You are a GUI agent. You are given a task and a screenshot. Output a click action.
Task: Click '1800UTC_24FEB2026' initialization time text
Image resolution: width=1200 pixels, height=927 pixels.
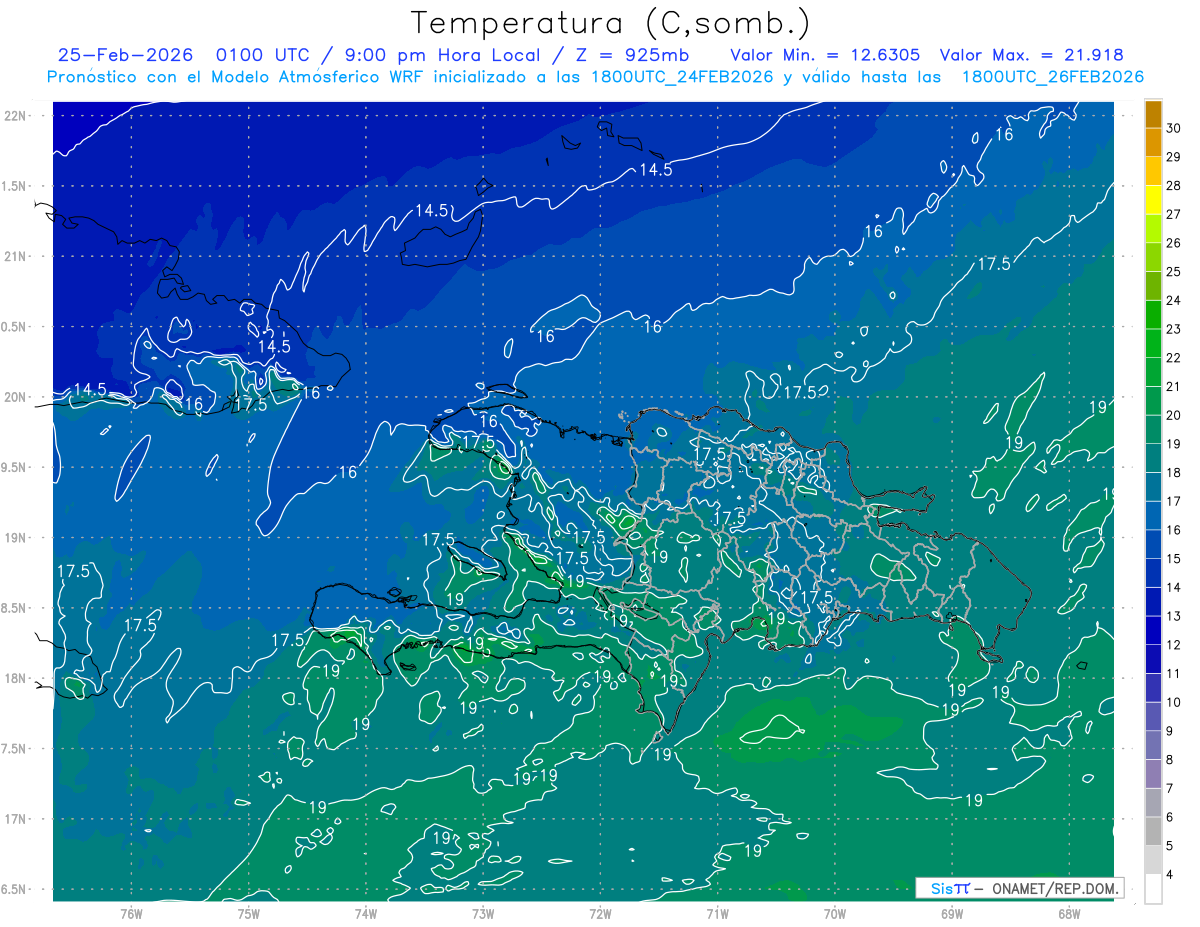point(682,77)
